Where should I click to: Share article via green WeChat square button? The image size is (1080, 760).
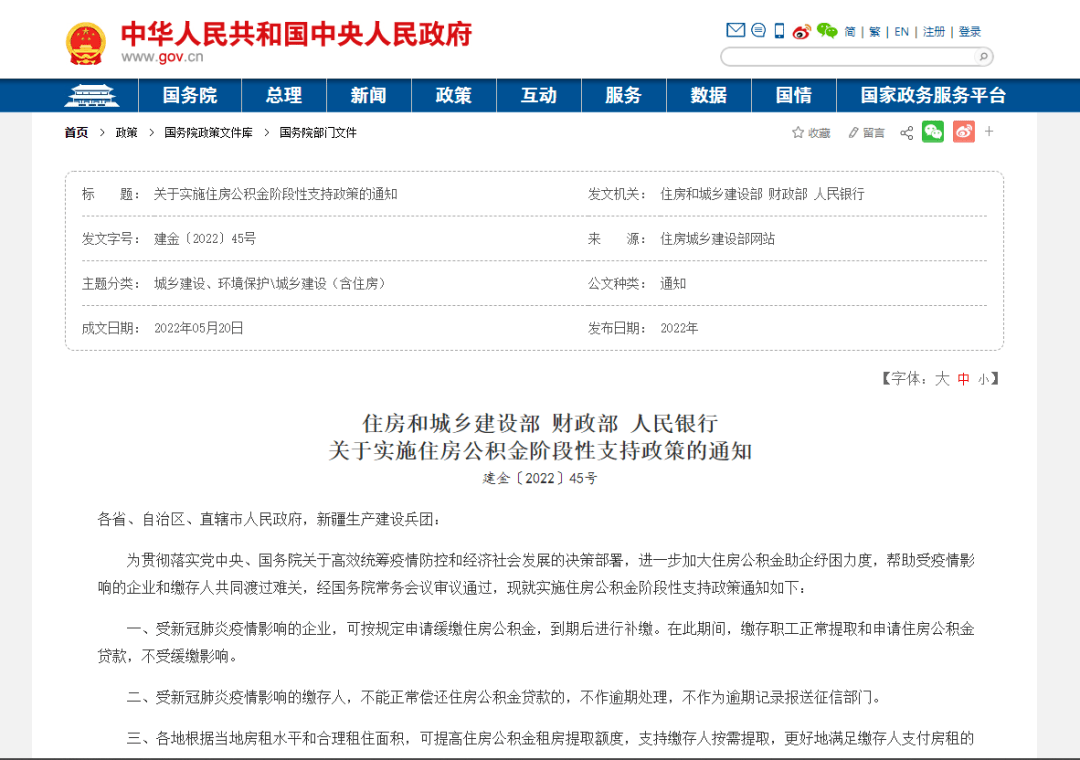tap(933, 132)
